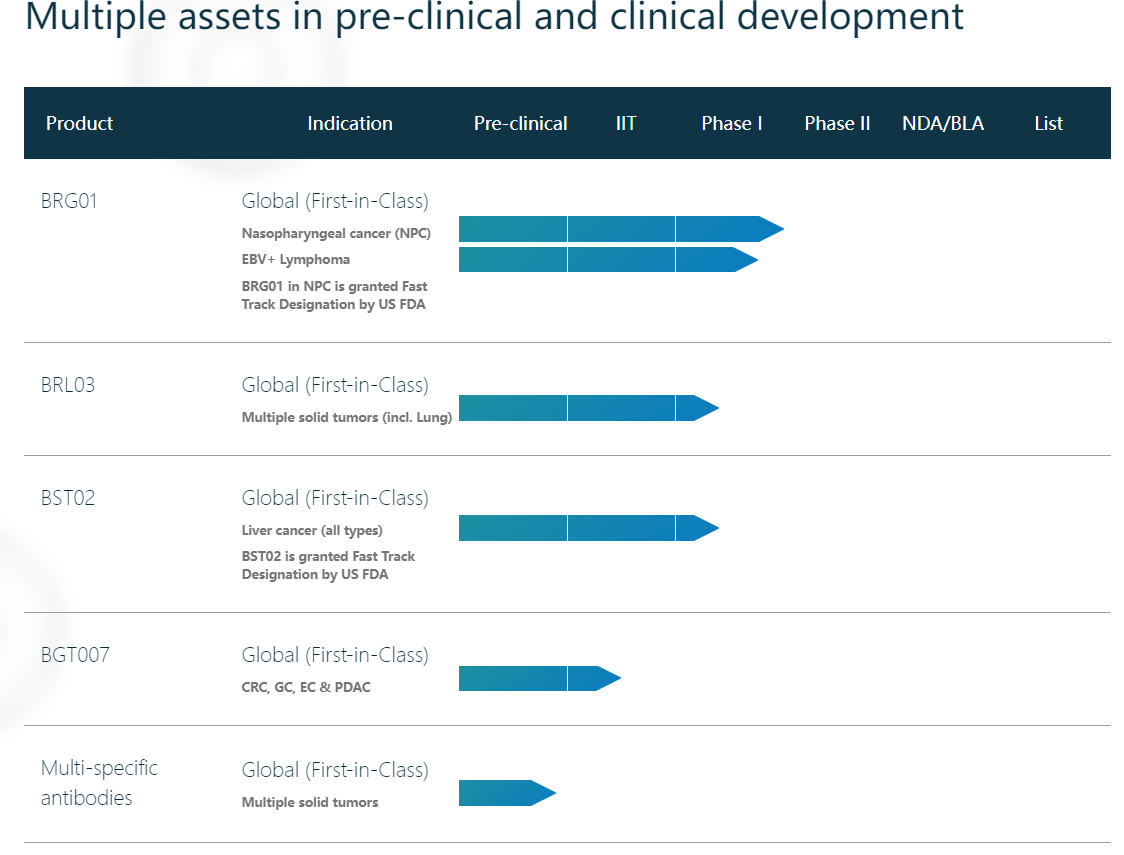
Task: Click the Indication column header
Action: [x=349, y=123]
